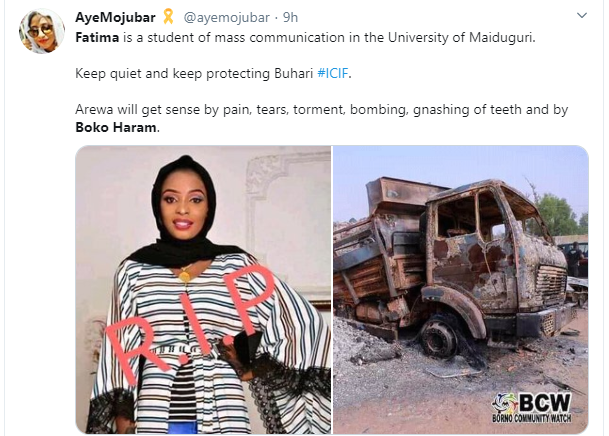The width and height of the screenshot is (609, 436).
Task: Click the #ICIF hashtag
Action: click(x=333, y=73)
